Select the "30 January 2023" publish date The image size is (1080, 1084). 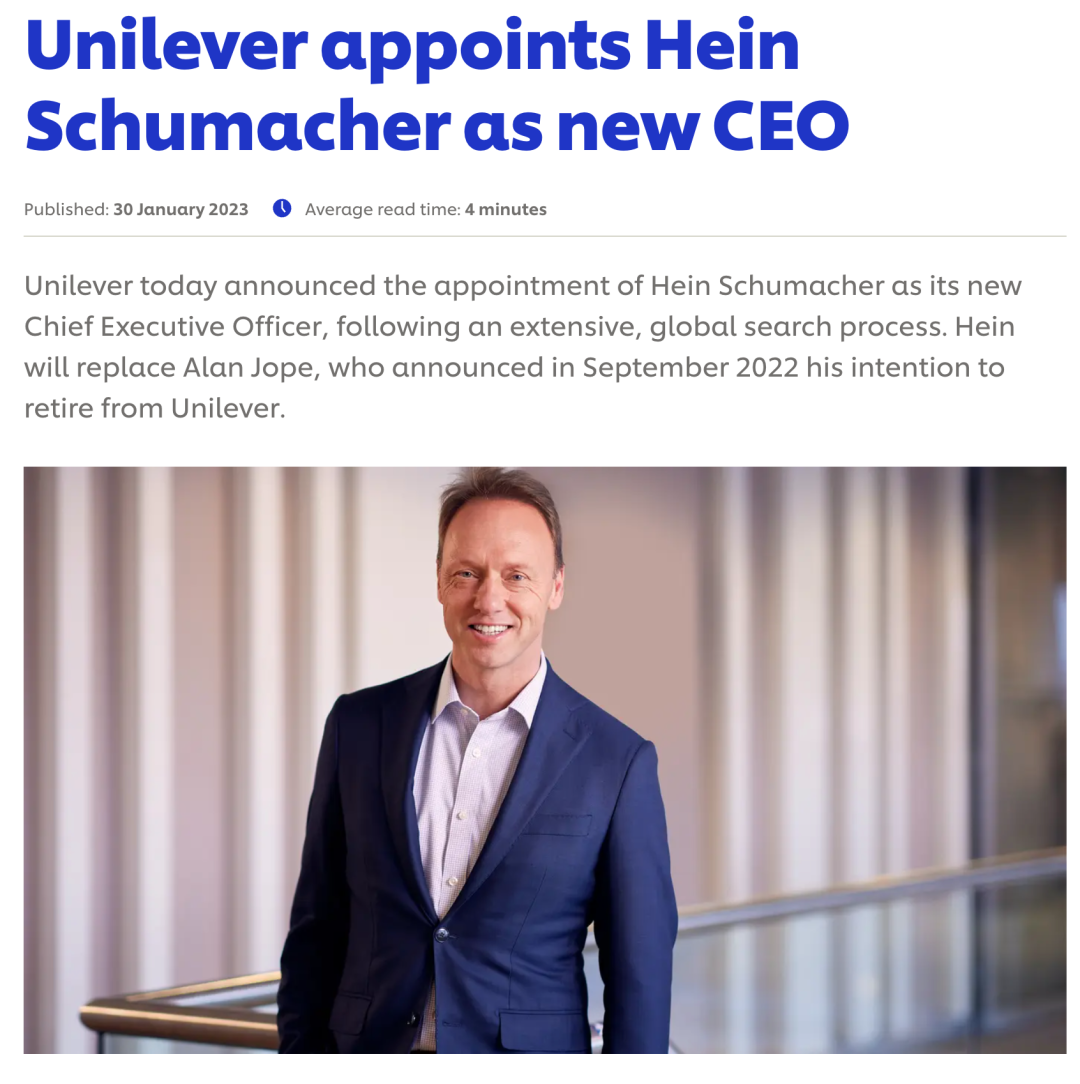[181, 210]
